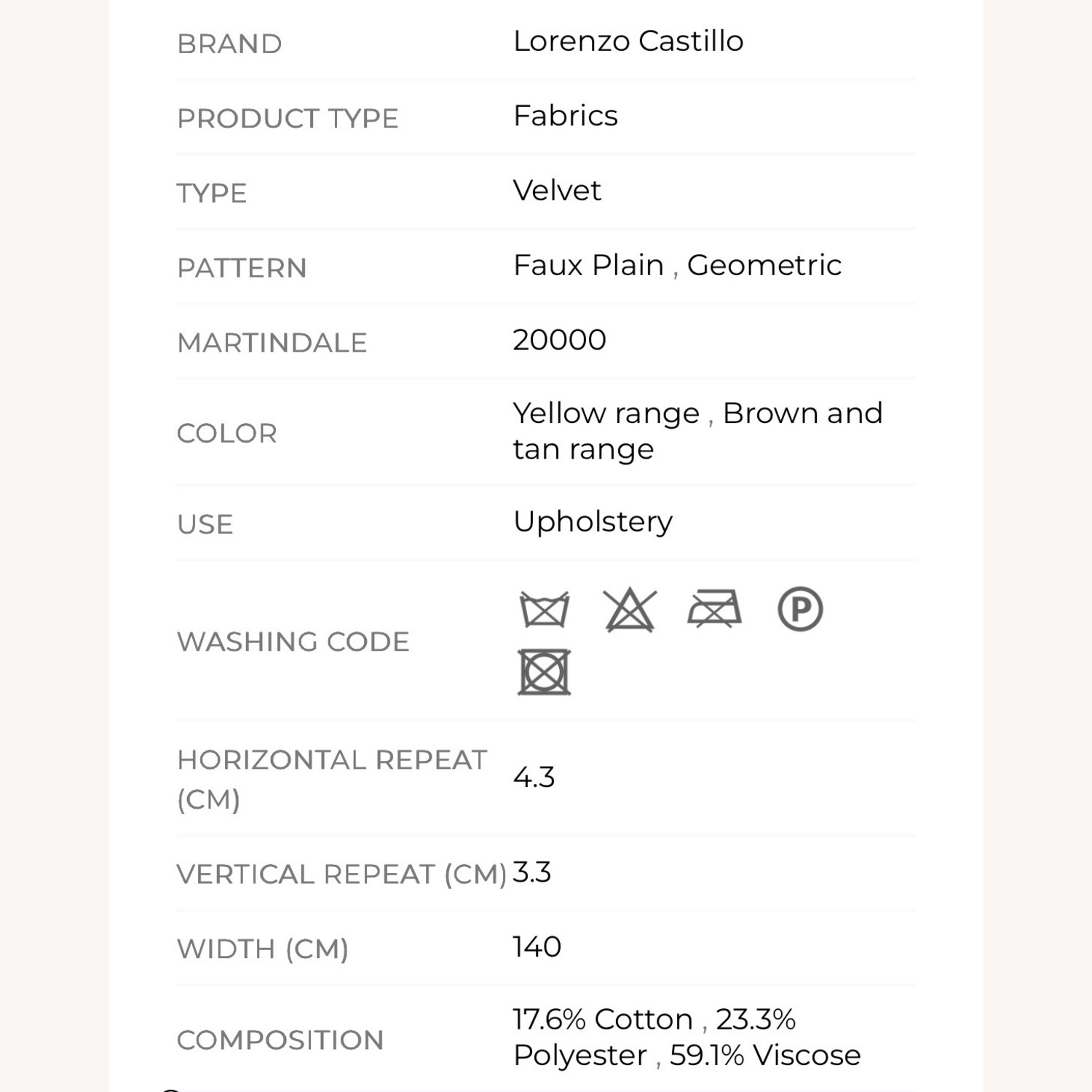Click the BRAND row label
This screenshot has height=1092, width=1092.
(x=229, y=44)
